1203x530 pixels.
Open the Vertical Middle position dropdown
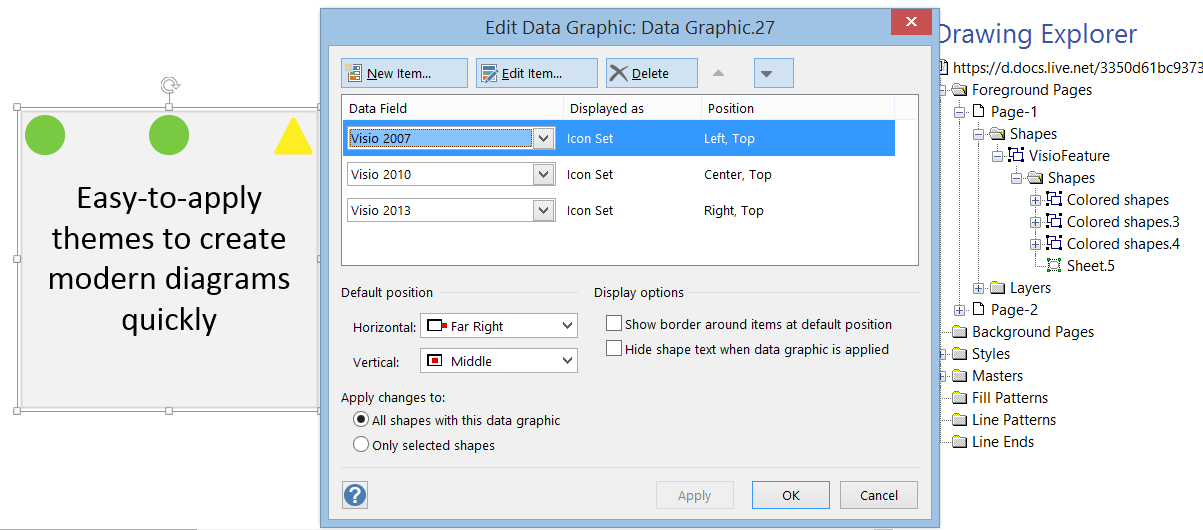point(499,361)
